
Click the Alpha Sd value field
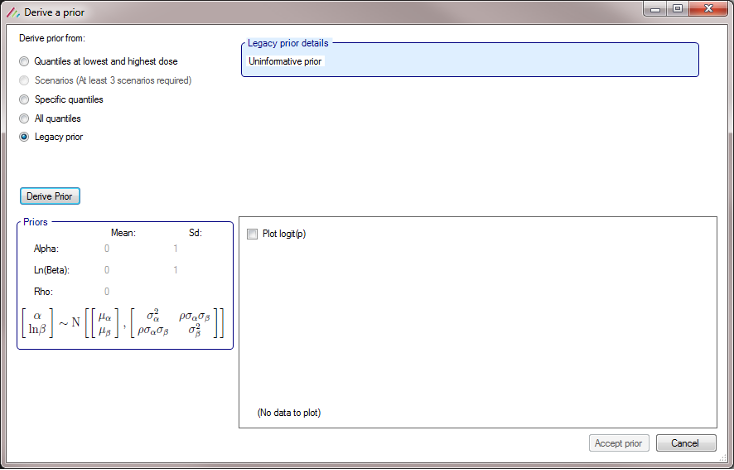tap(176, 248)
